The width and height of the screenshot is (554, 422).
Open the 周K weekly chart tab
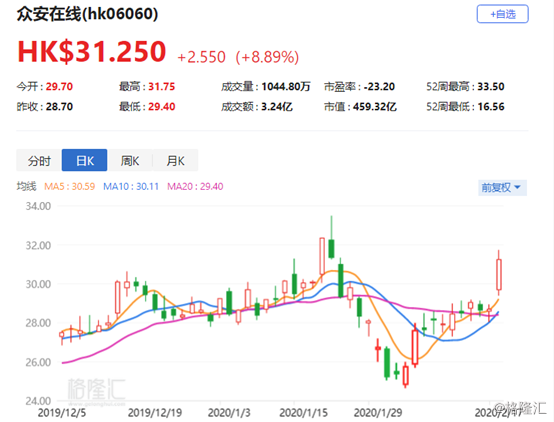(130, 160)
